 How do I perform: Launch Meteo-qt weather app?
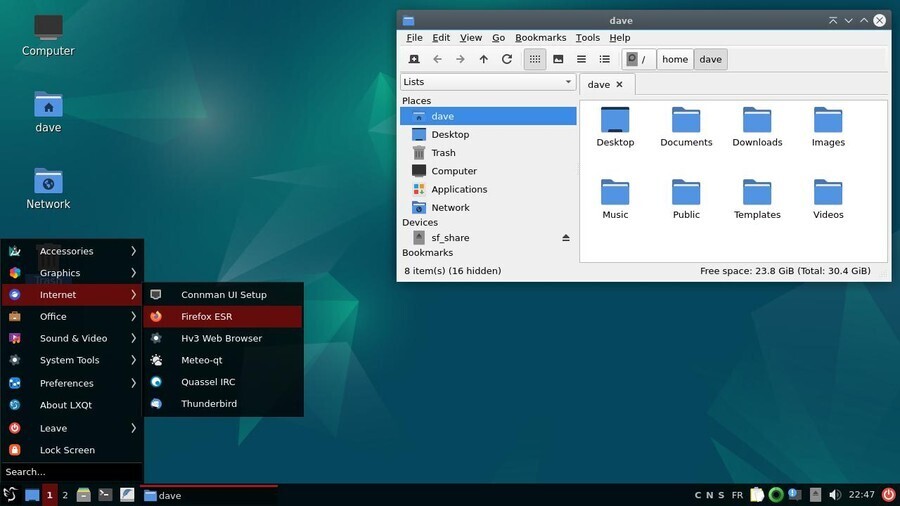(x=223, y=360)
